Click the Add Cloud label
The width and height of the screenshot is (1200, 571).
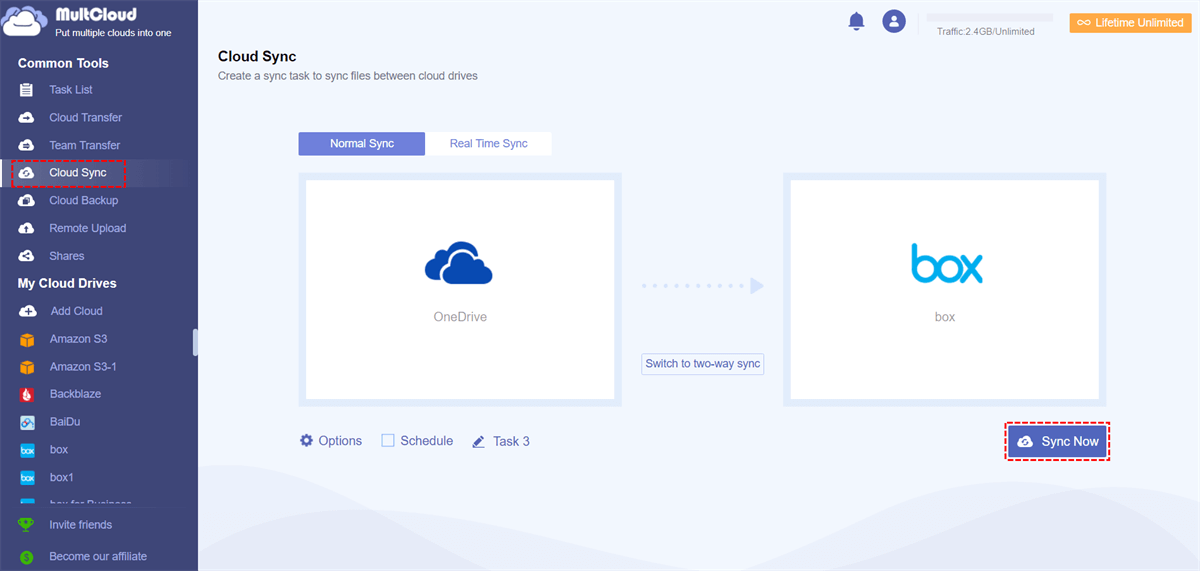(77, 311)
